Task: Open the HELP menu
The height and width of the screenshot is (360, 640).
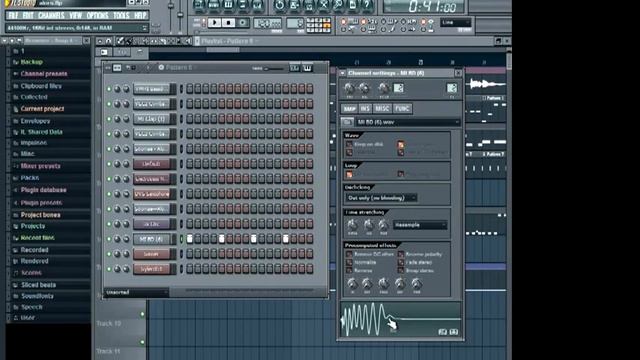Action: pyautogui.click(x=140, y=16)
